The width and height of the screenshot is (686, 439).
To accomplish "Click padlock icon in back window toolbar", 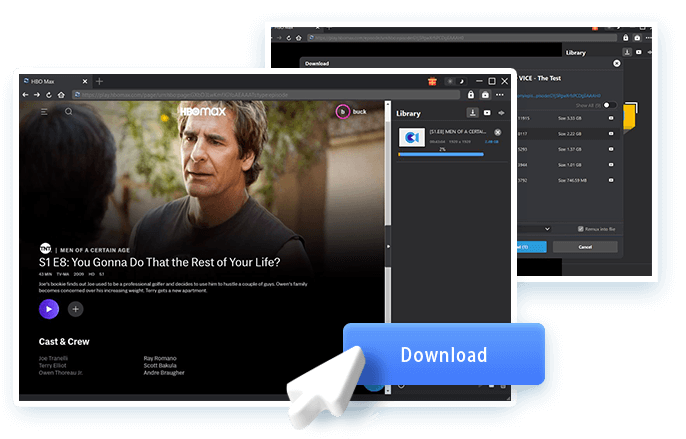I will (x=626, y=38).
